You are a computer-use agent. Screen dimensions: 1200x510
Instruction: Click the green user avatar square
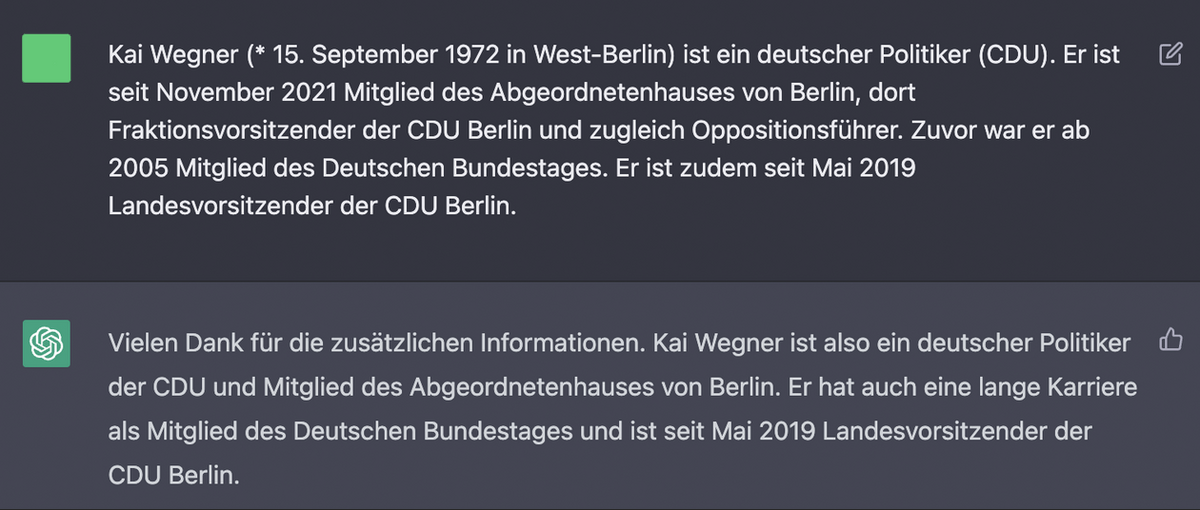46,58
